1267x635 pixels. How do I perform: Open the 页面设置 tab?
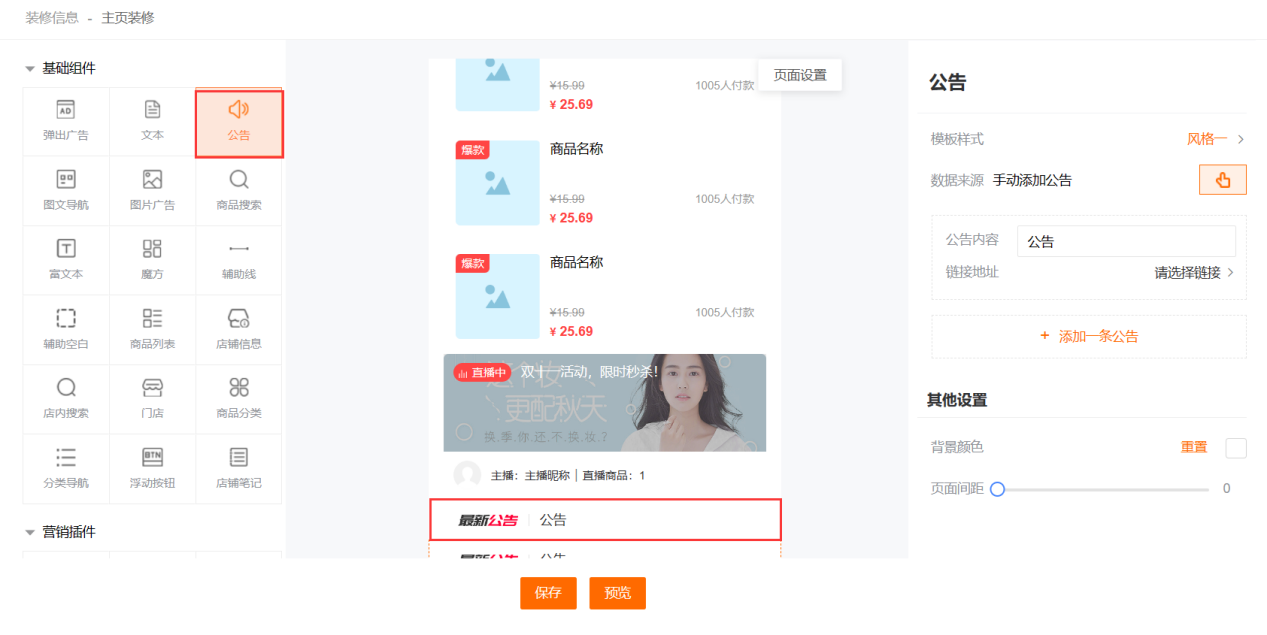click(x=800, y=75)
